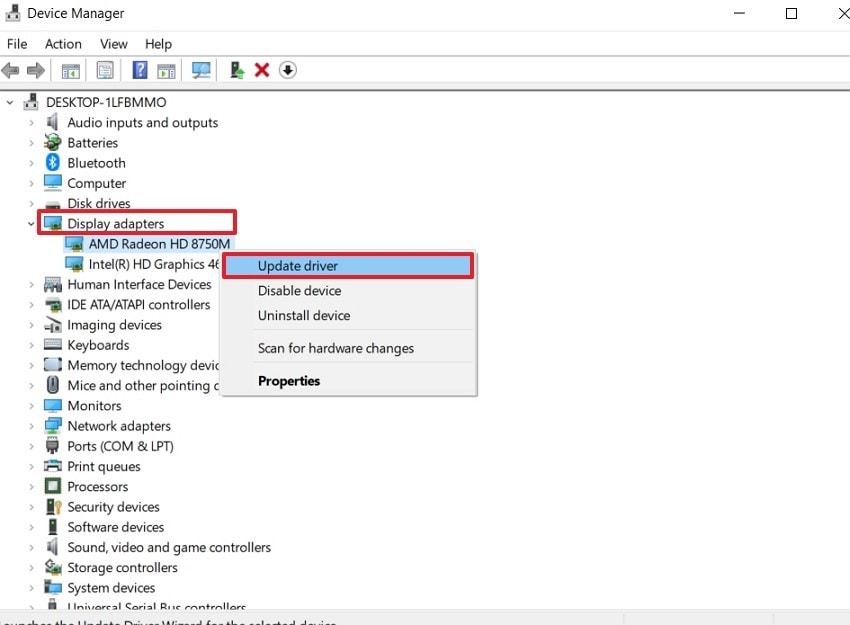Click the red X Uninstall device icon
This screenshot has height=625, width=850.
pyautogui.click(x=262, y=70)
